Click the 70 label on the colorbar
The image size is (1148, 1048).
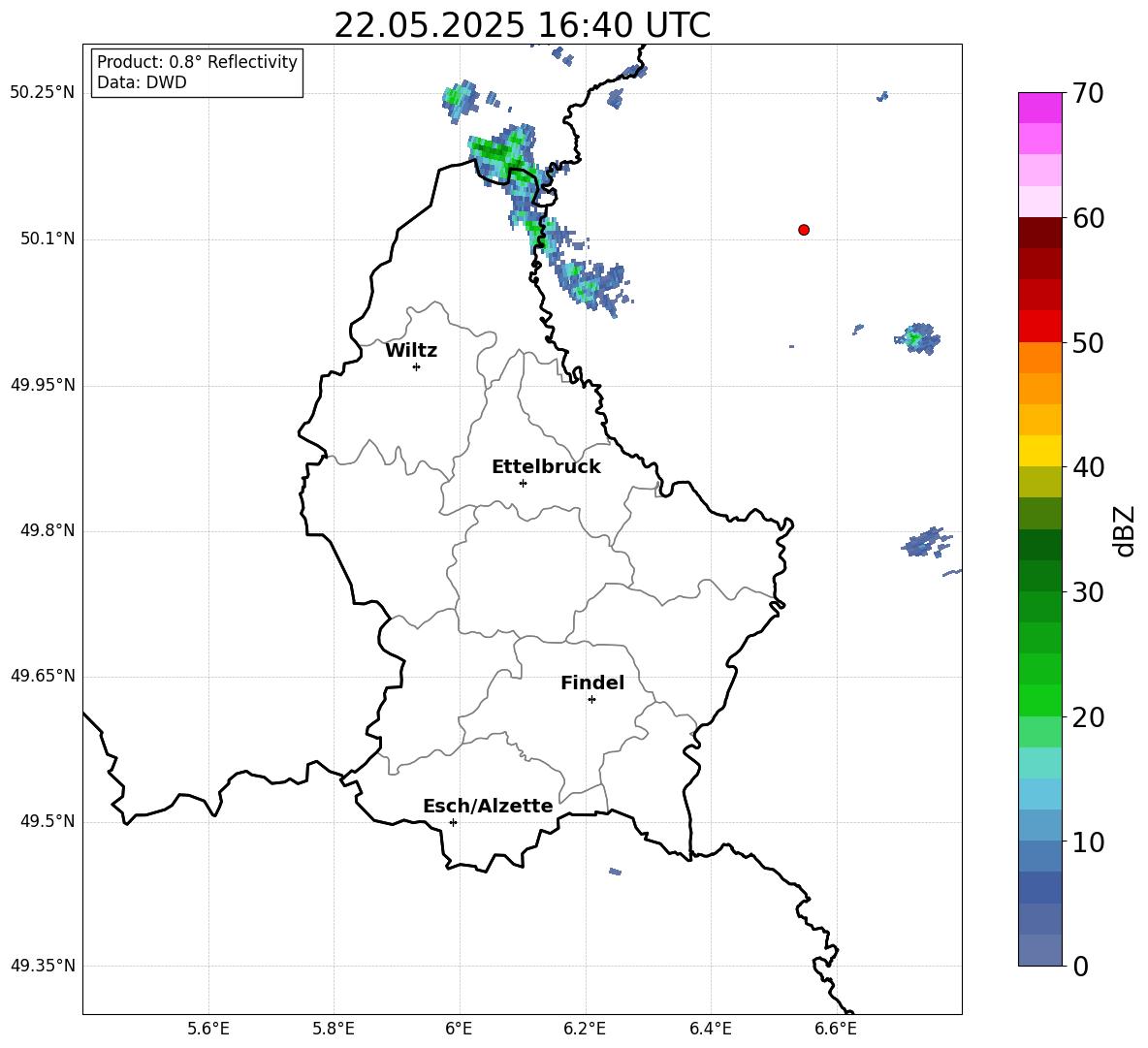1088,93
